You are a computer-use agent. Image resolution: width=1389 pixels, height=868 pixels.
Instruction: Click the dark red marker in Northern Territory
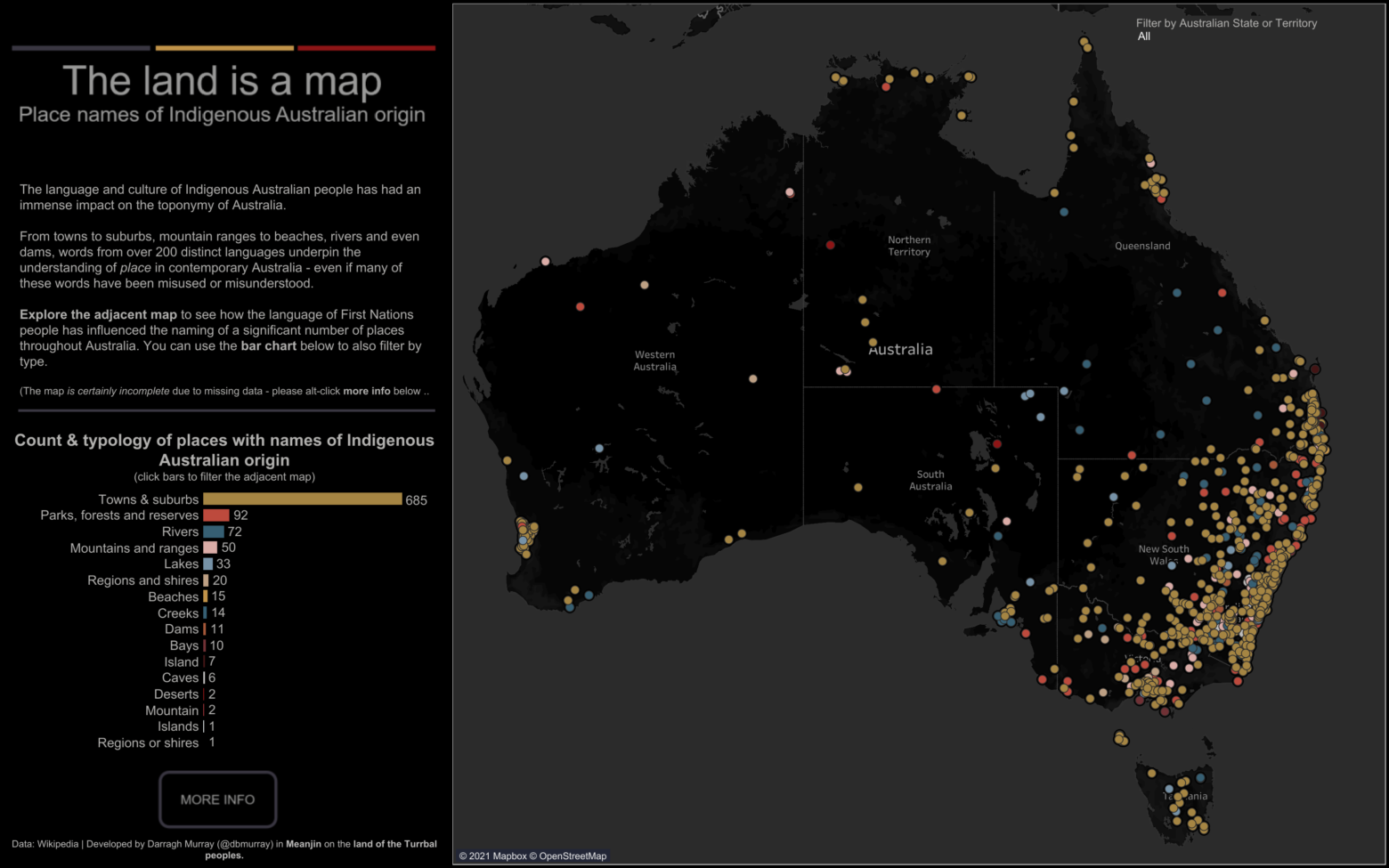coord(830,245)
